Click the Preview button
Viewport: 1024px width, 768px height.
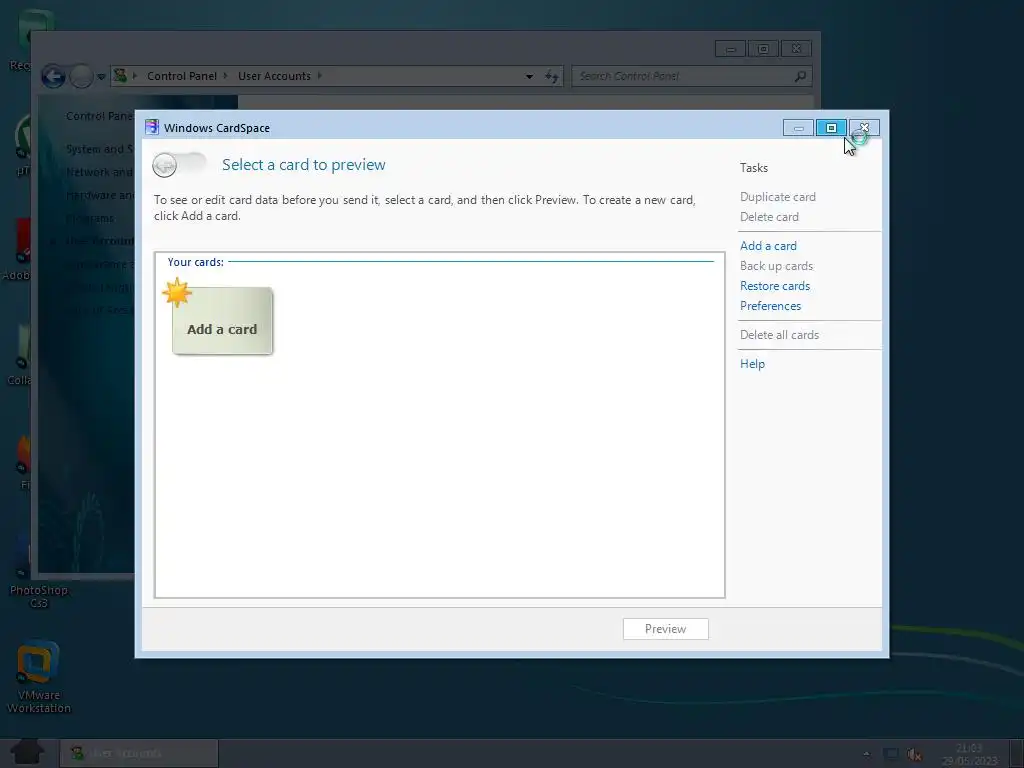[665, 629]
